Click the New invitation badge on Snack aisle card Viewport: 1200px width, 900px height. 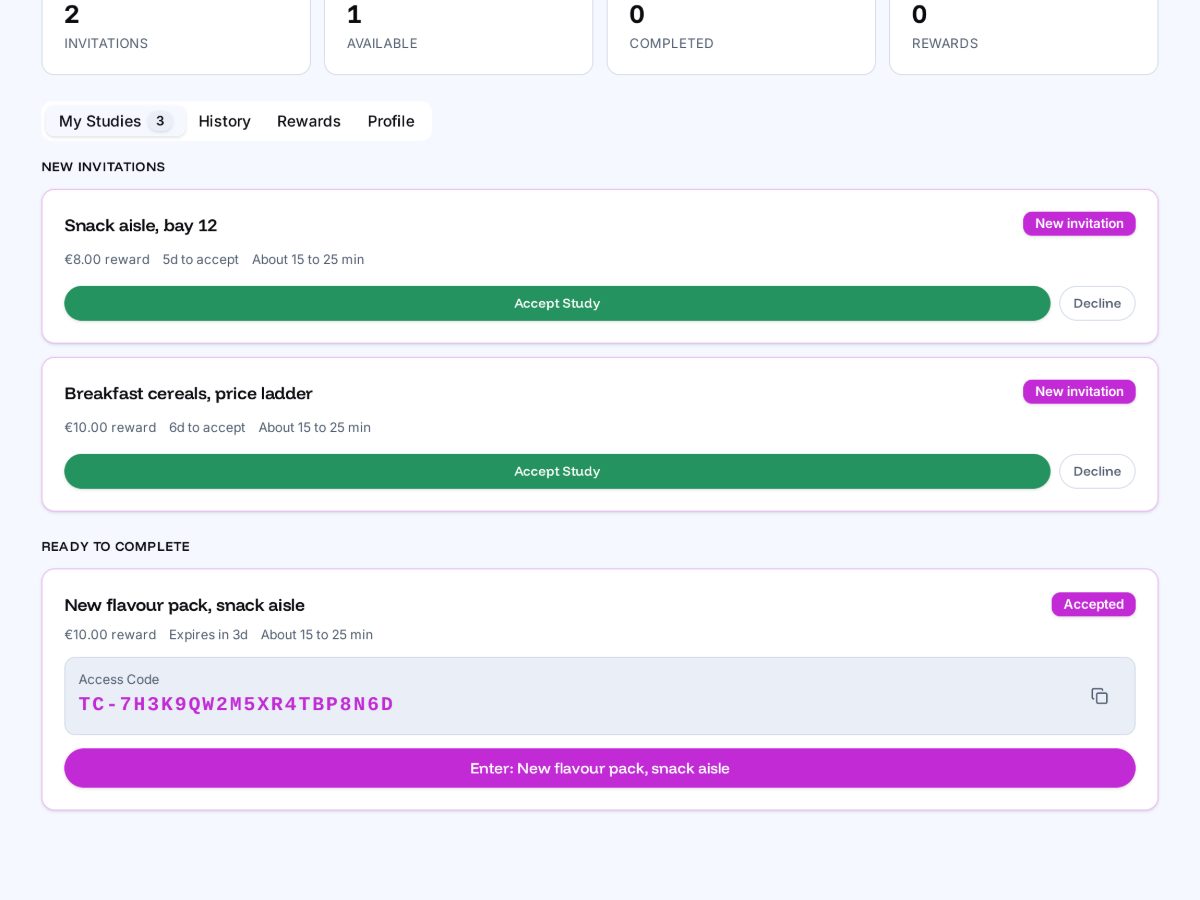click(x=1079, y=223)
